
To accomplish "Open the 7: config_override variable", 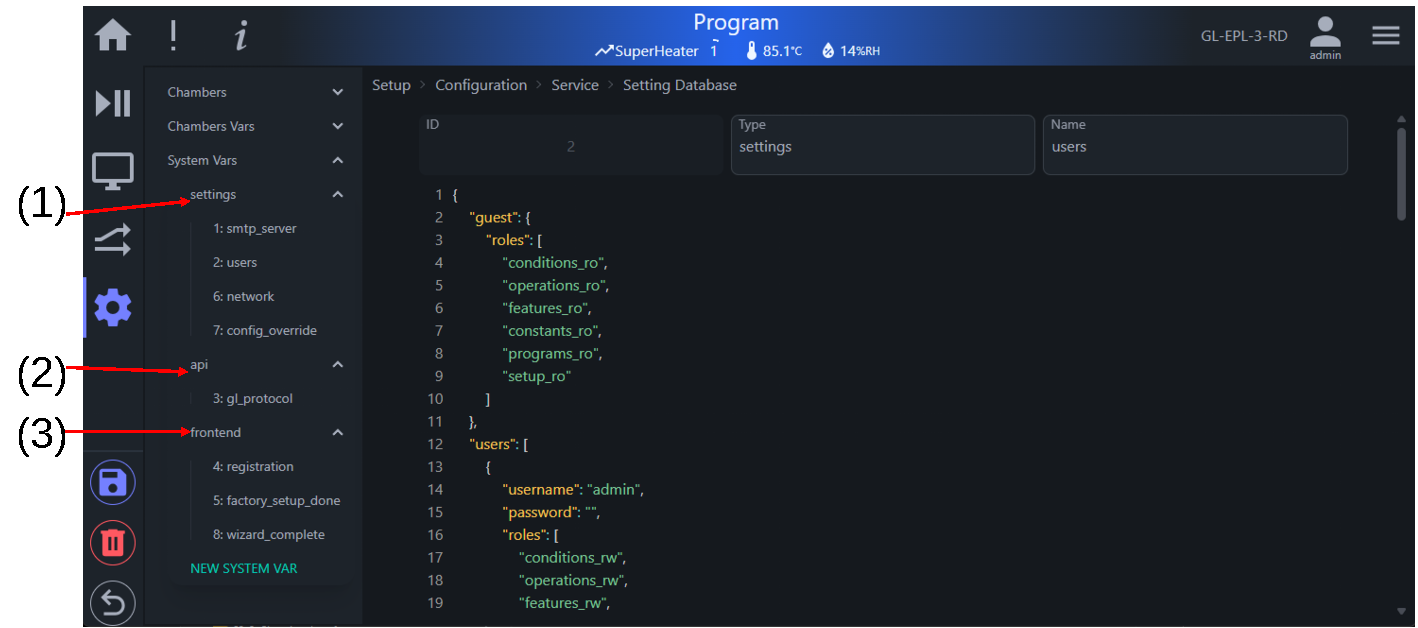I will (x=265, y=330).
